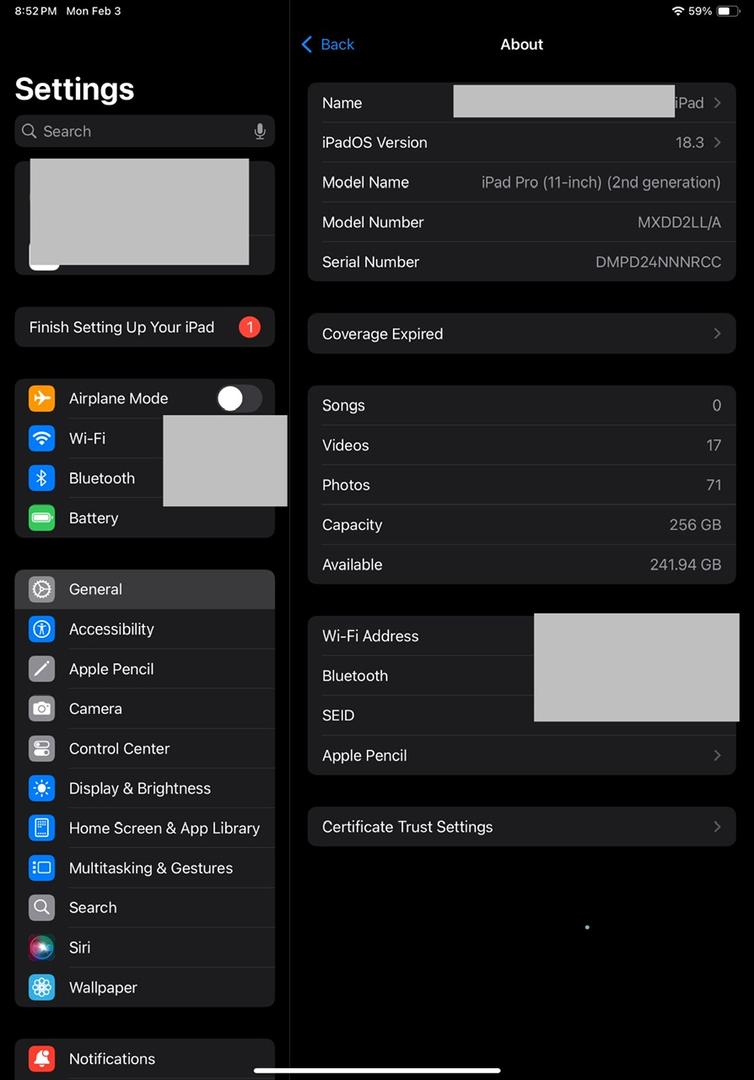Tap the Accessibility icon
Image resolution: width=754 pixels, height=1080 pixels.
coord(42,629)
